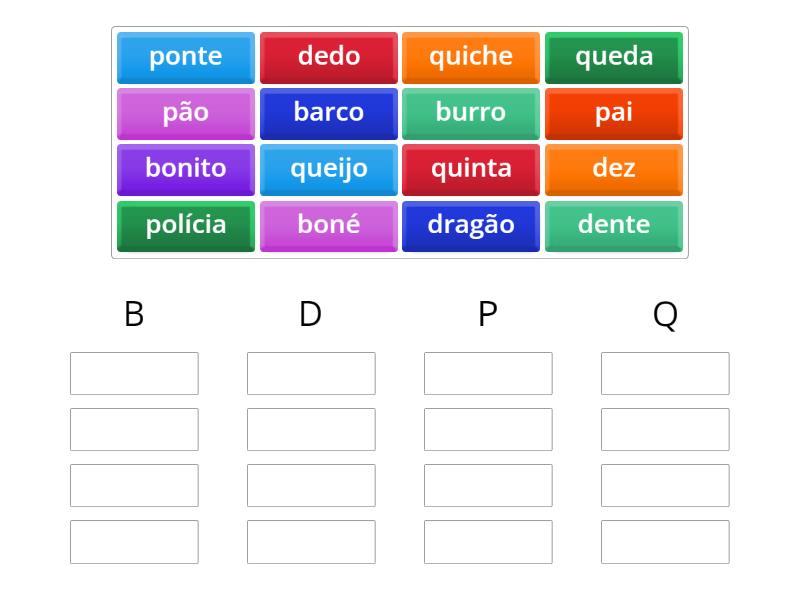Pick the blue 'dragão' tile

471,225
